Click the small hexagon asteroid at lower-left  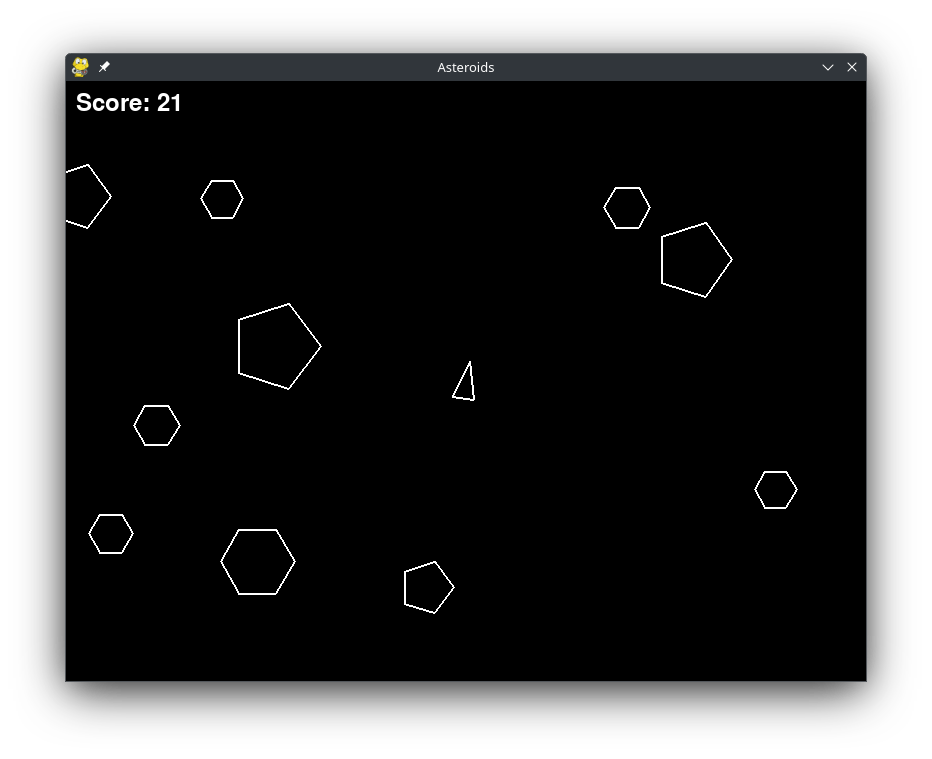pos(111,534)
